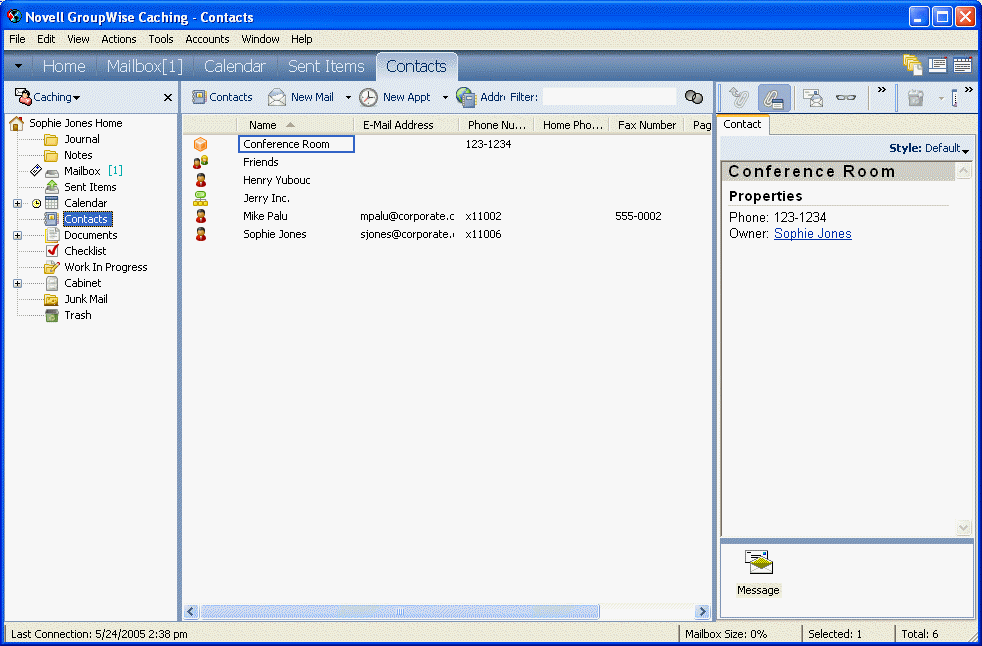Click the Work In Progress folder icon

[x=52, y=268]
